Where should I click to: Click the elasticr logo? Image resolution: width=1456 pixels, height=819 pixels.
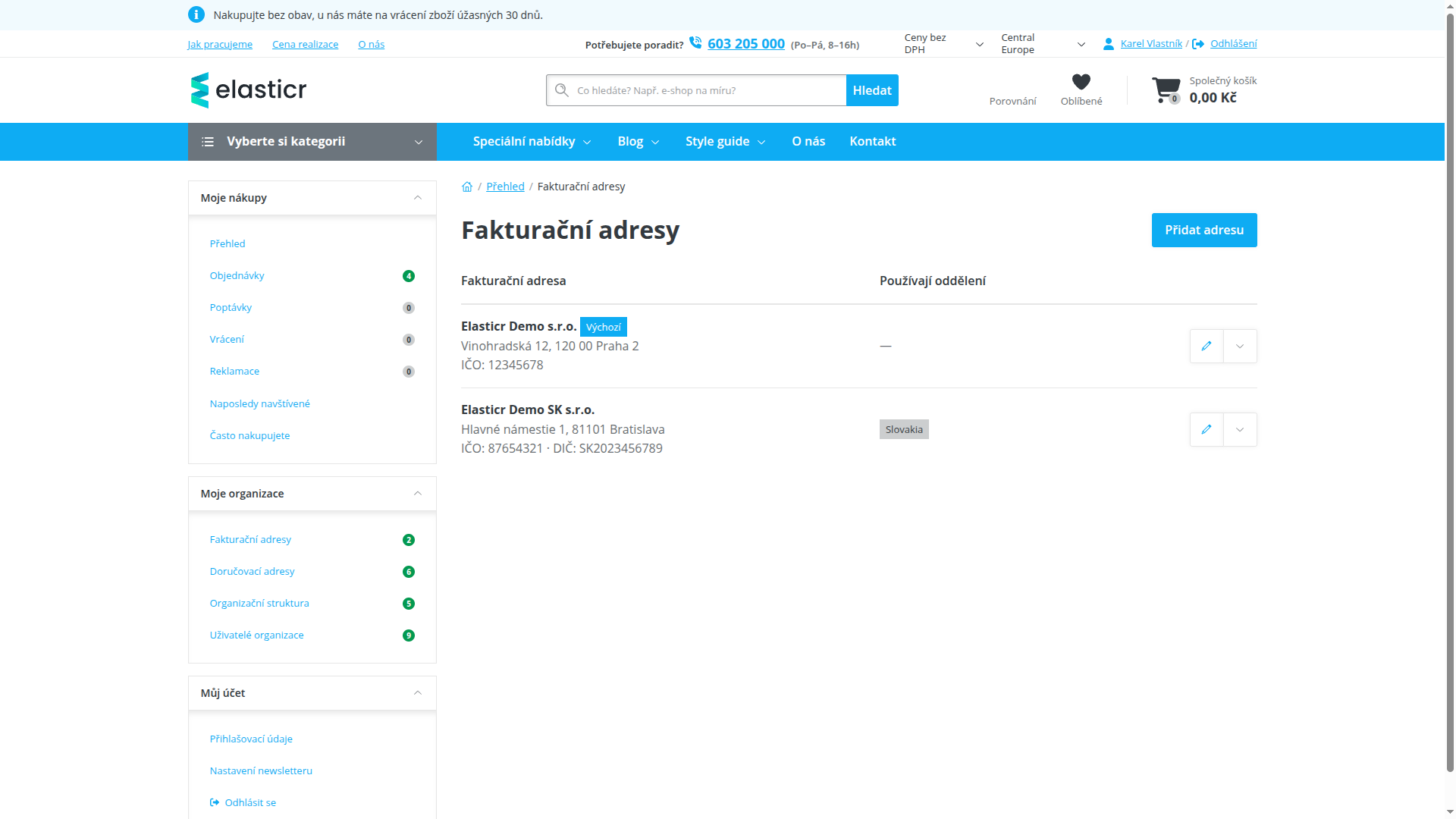(249, 90)
